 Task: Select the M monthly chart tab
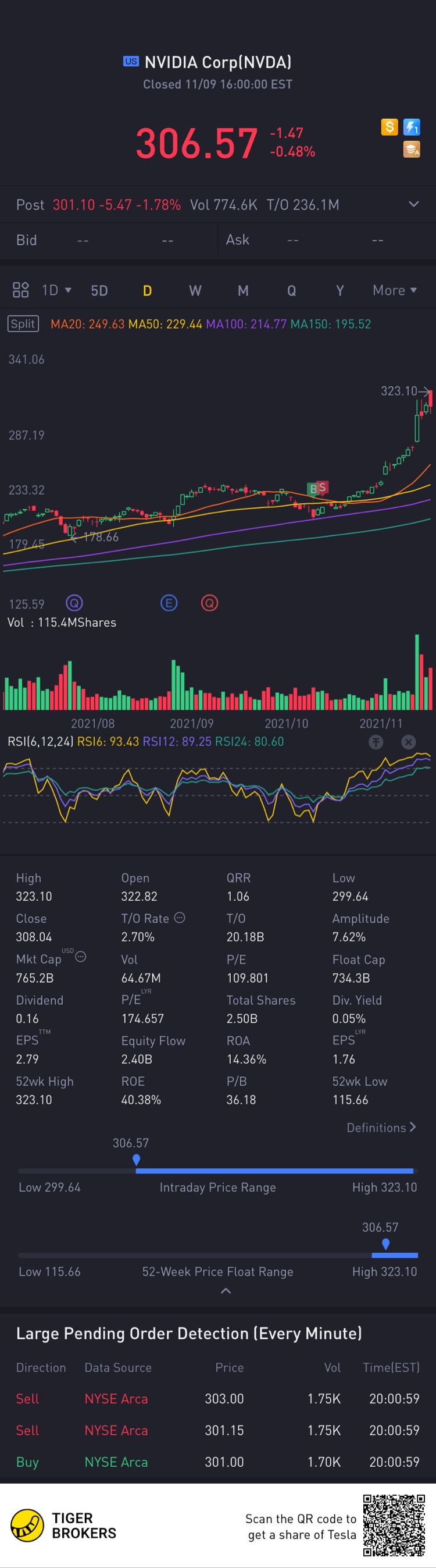coord(242,290)
